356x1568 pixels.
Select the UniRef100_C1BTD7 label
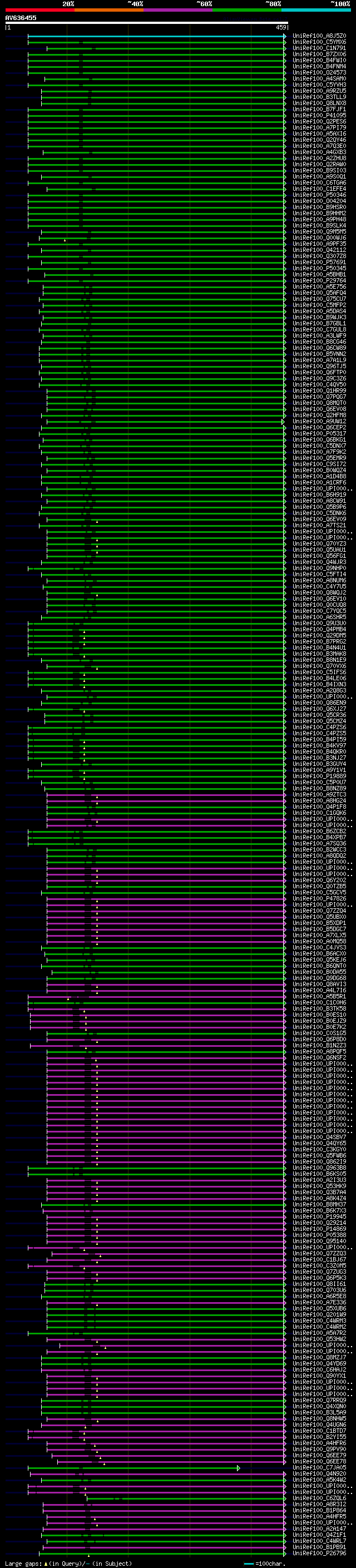click(x=319, y=1431)
